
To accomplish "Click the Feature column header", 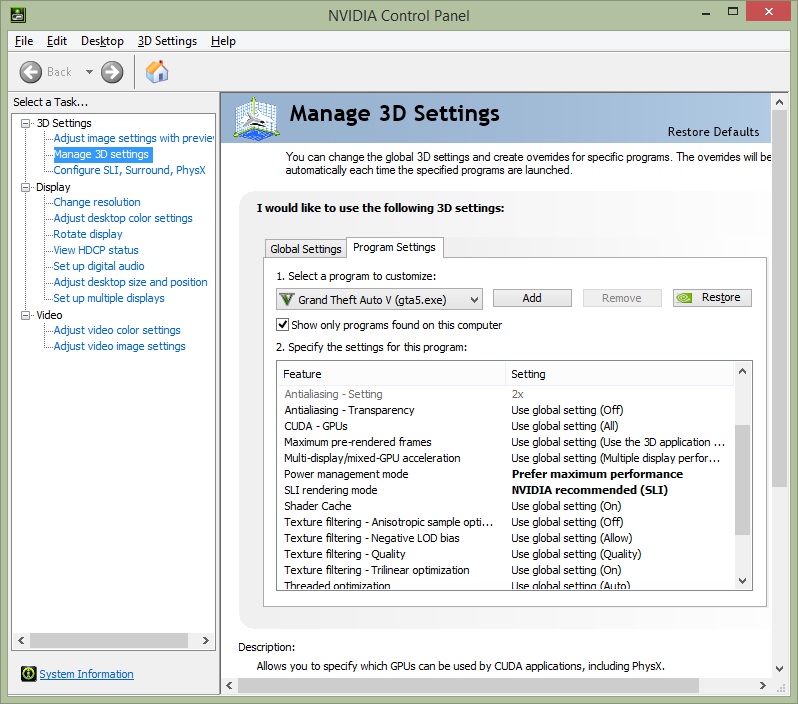I will (x=391, y=374).
